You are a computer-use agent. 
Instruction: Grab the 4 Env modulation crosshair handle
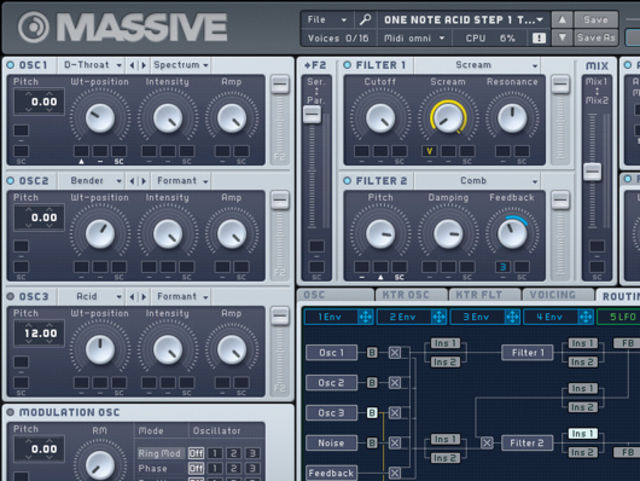point(585,317)
